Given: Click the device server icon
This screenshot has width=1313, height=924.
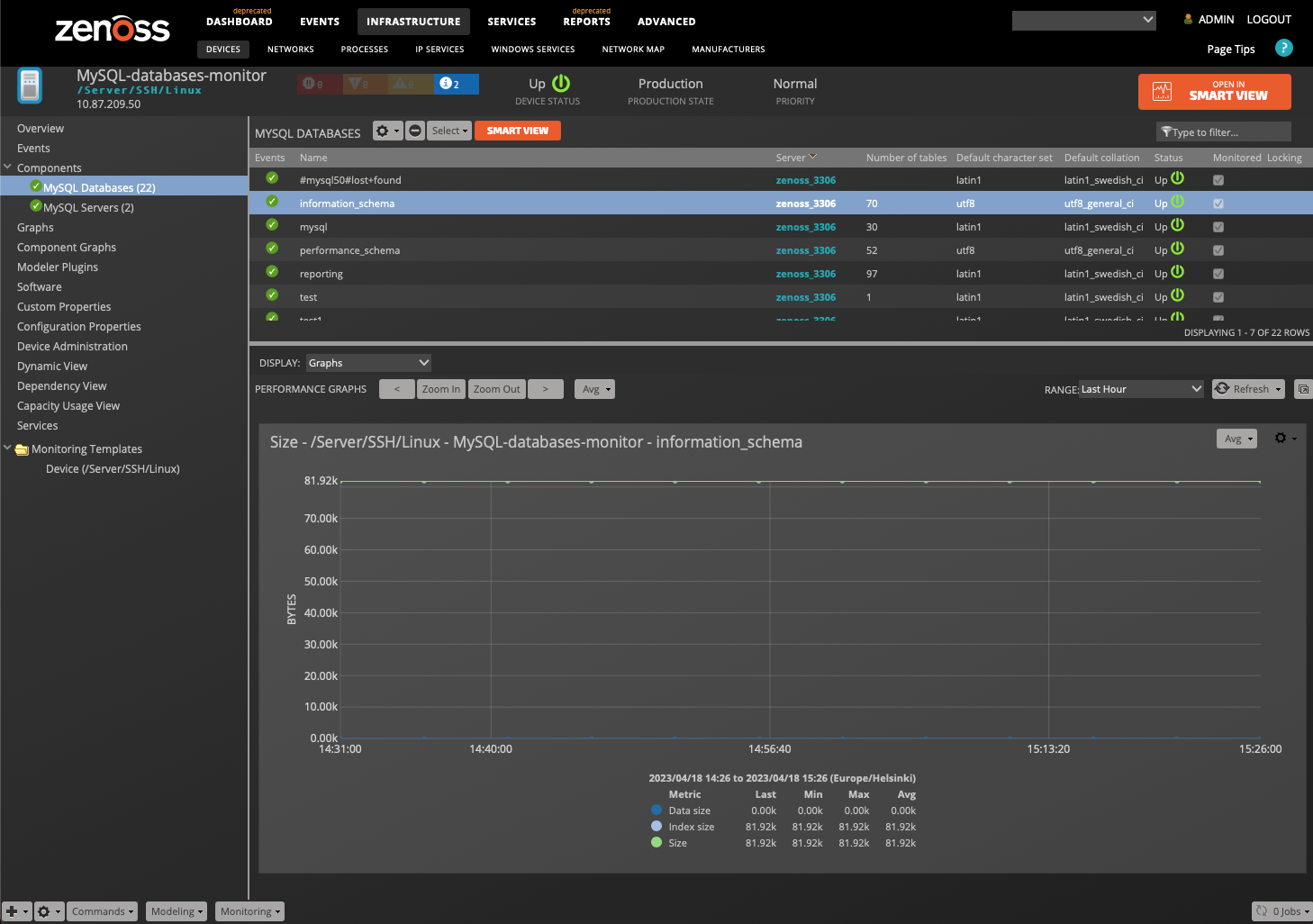Looking at the screenshot, I should point(30,86).
